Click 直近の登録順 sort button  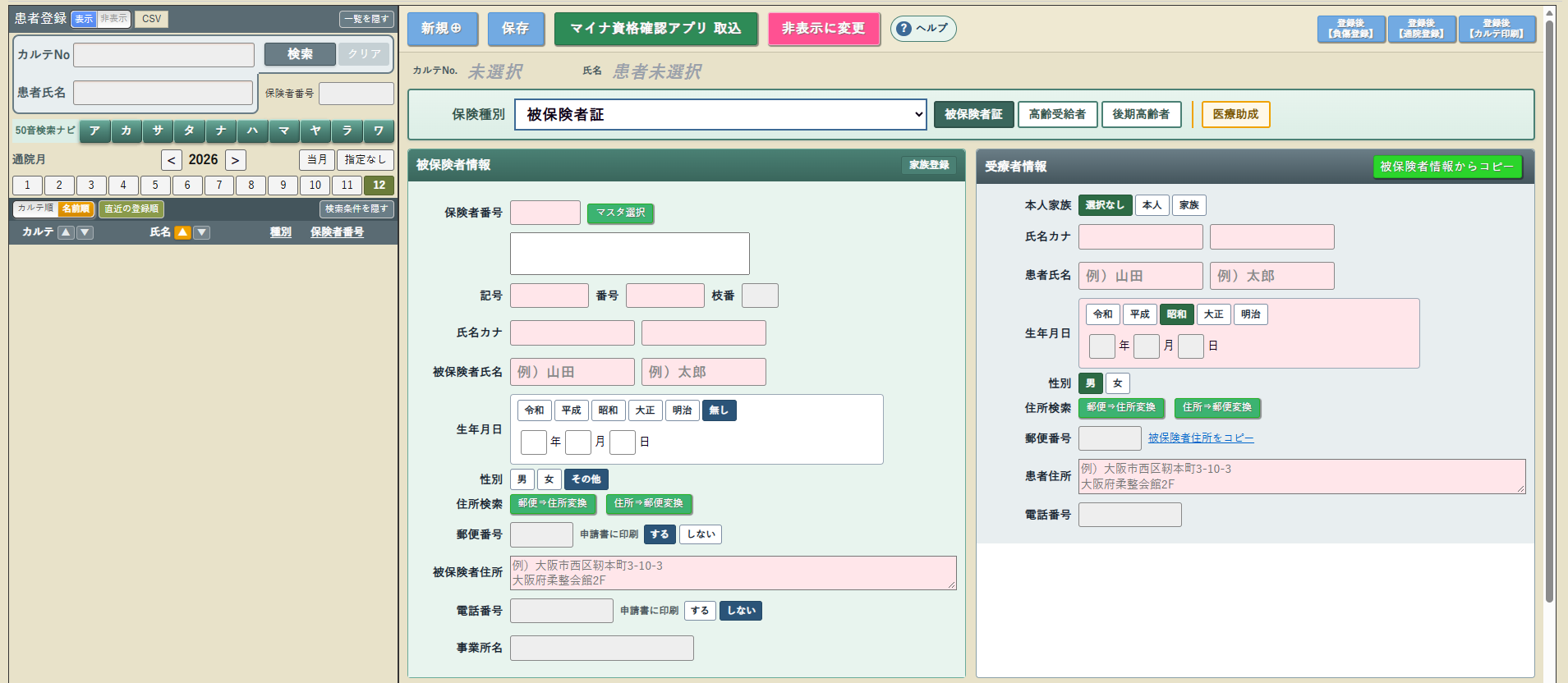pyautogui.click(x=131, y=209)
